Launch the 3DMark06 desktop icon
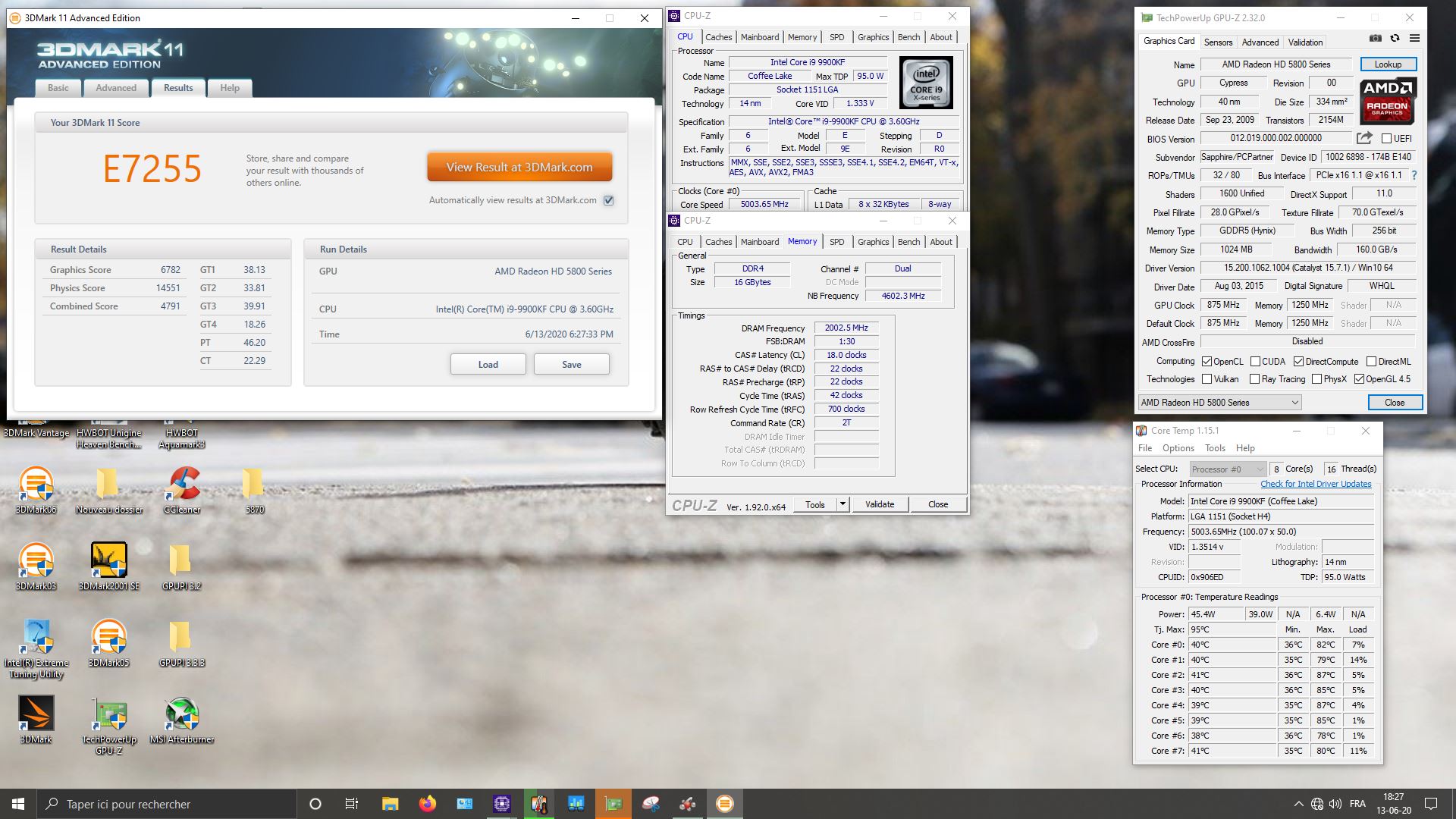 [x=36, y=490]
